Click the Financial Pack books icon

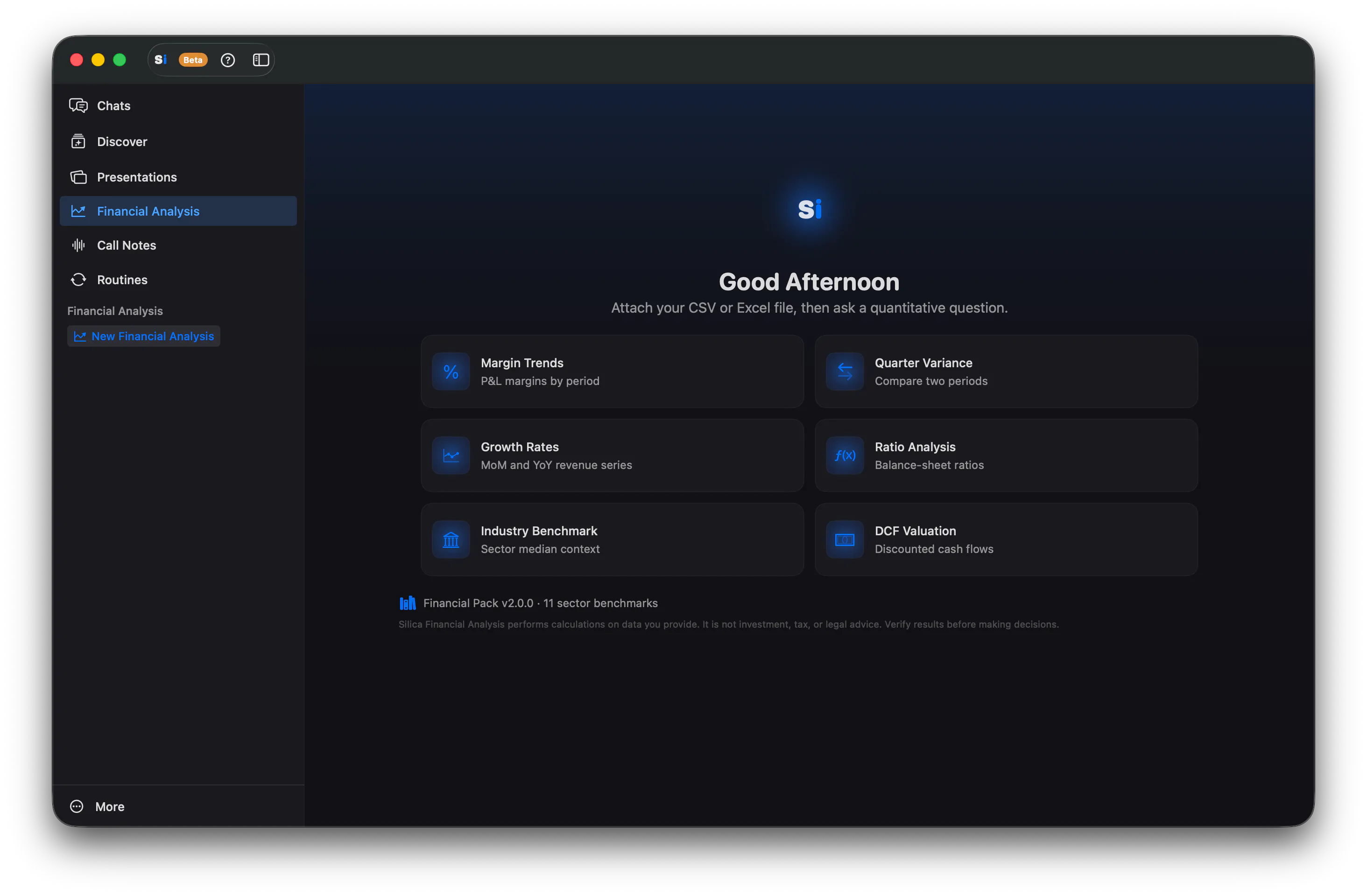coord(407,602)
